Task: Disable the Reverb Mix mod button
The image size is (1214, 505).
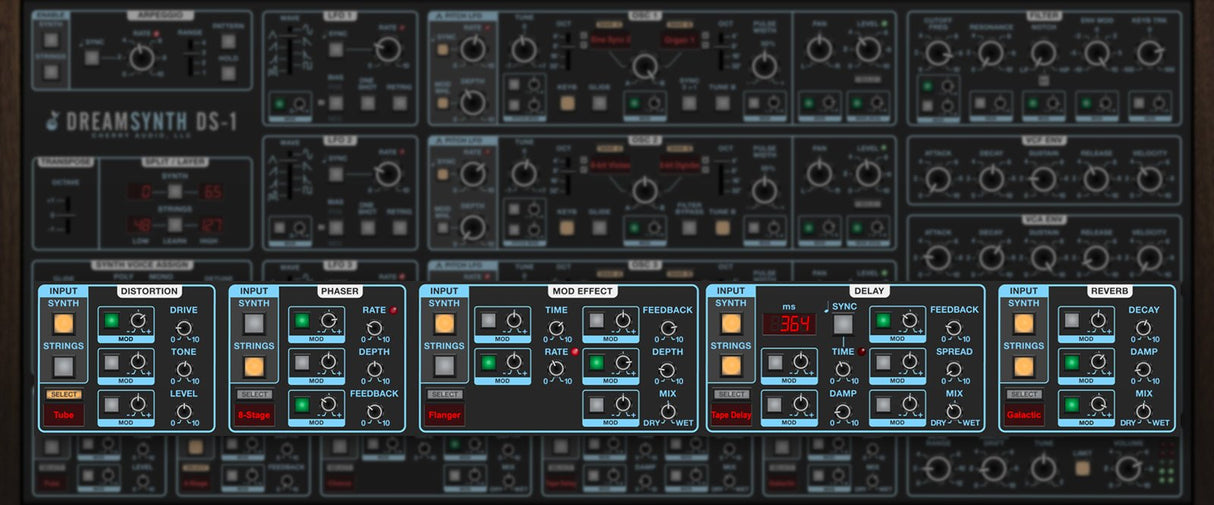Action: point(1072,404)
